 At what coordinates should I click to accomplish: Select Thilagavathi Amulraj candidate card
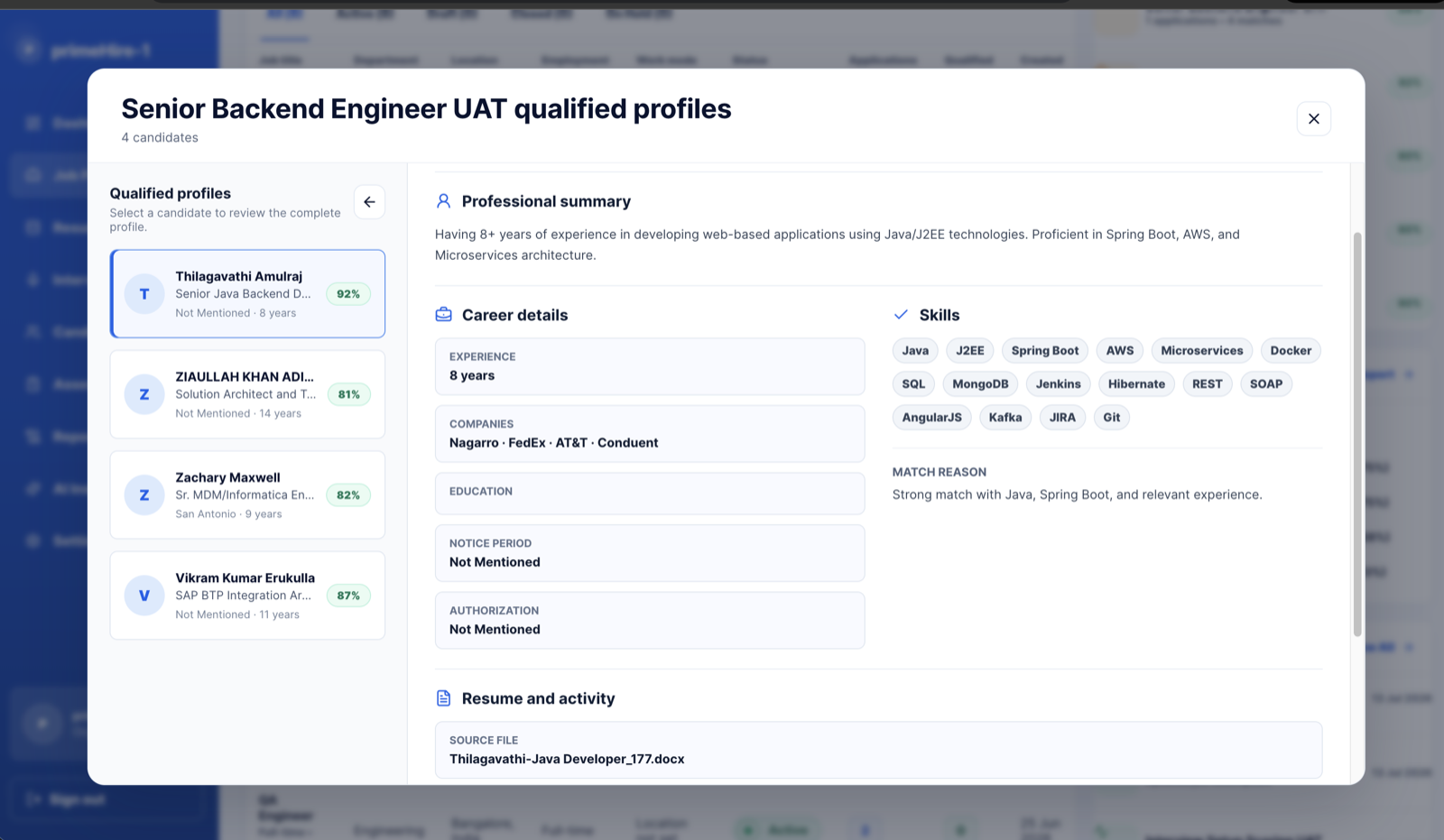[x=247, y=294]
